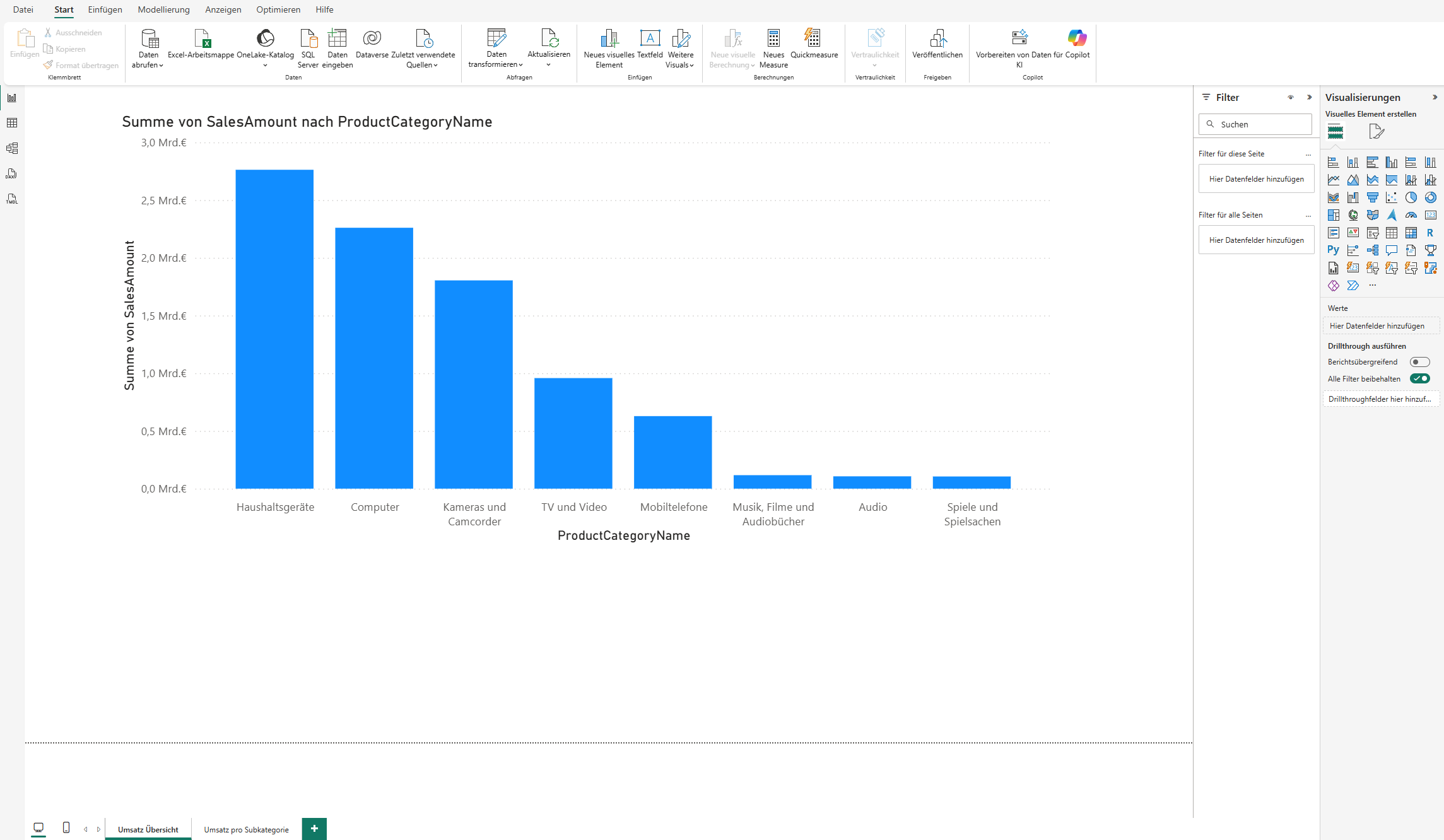This screenshot has height=840, width=1444.
Task: Select the gauge visual
Action: coord(1411,215)
